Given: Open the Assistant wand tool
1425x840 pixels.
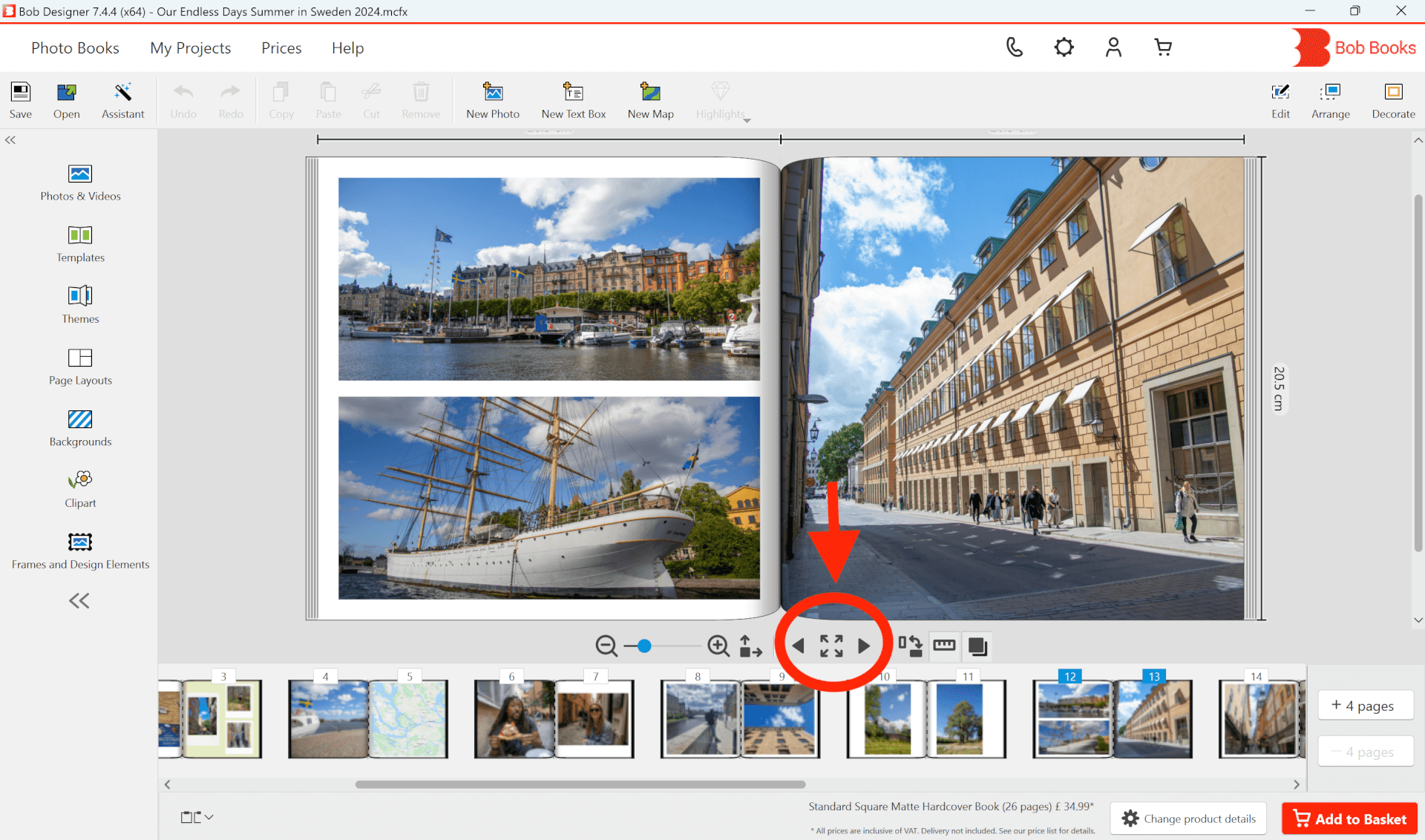Looking at the screenshot, I should point(122,99).
